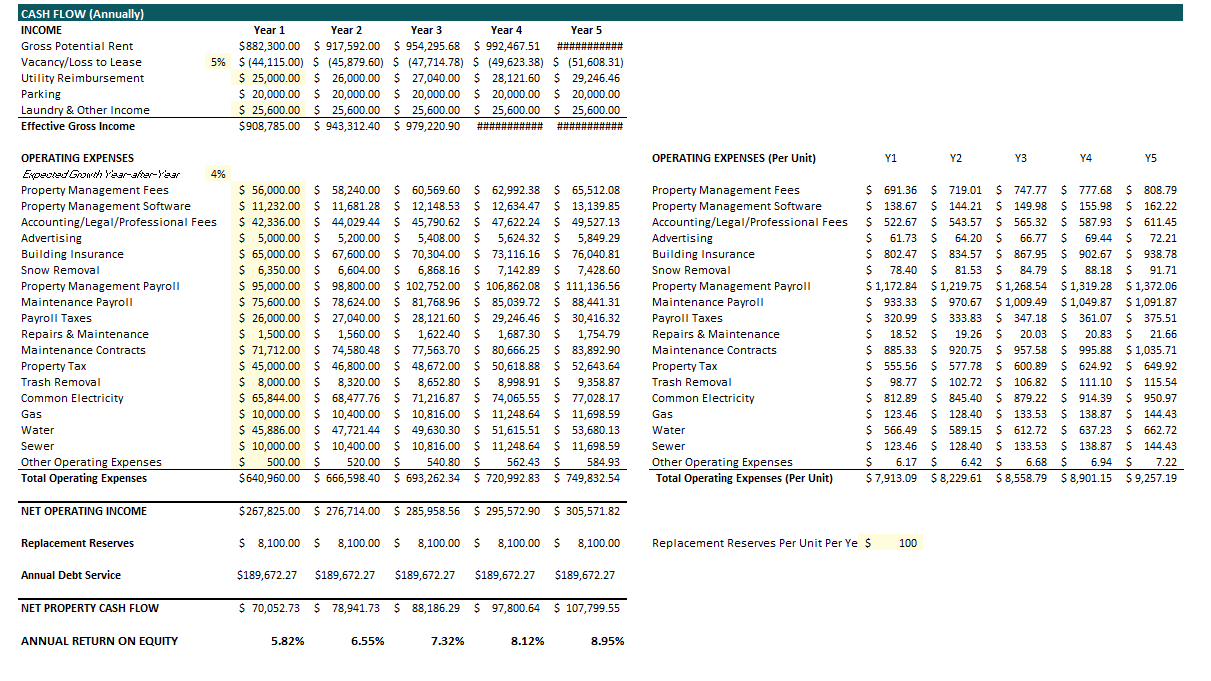This screenshot has width=1211, height=681.
Task: Click Year 3 Effective Gross Income $979,220.90
Action: [427, 126]
